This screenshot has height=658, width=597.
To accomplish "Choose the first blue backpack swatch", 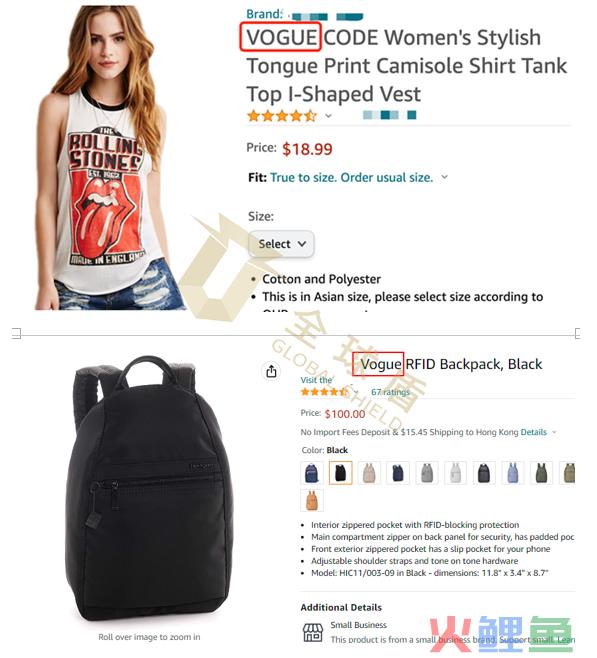I will (x=312, y=473).
